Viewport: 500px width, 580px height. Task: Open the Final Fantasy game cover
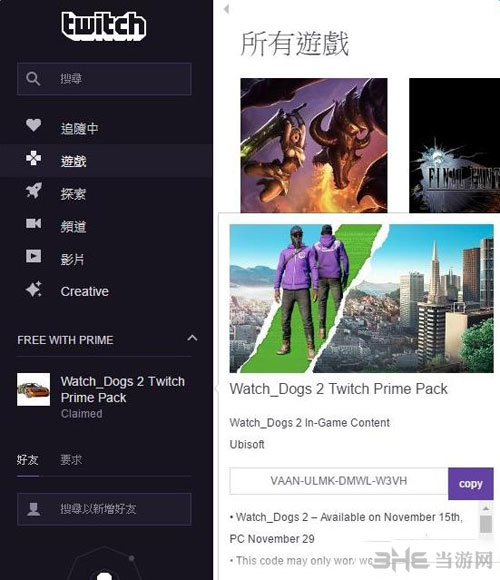[455, 145]
